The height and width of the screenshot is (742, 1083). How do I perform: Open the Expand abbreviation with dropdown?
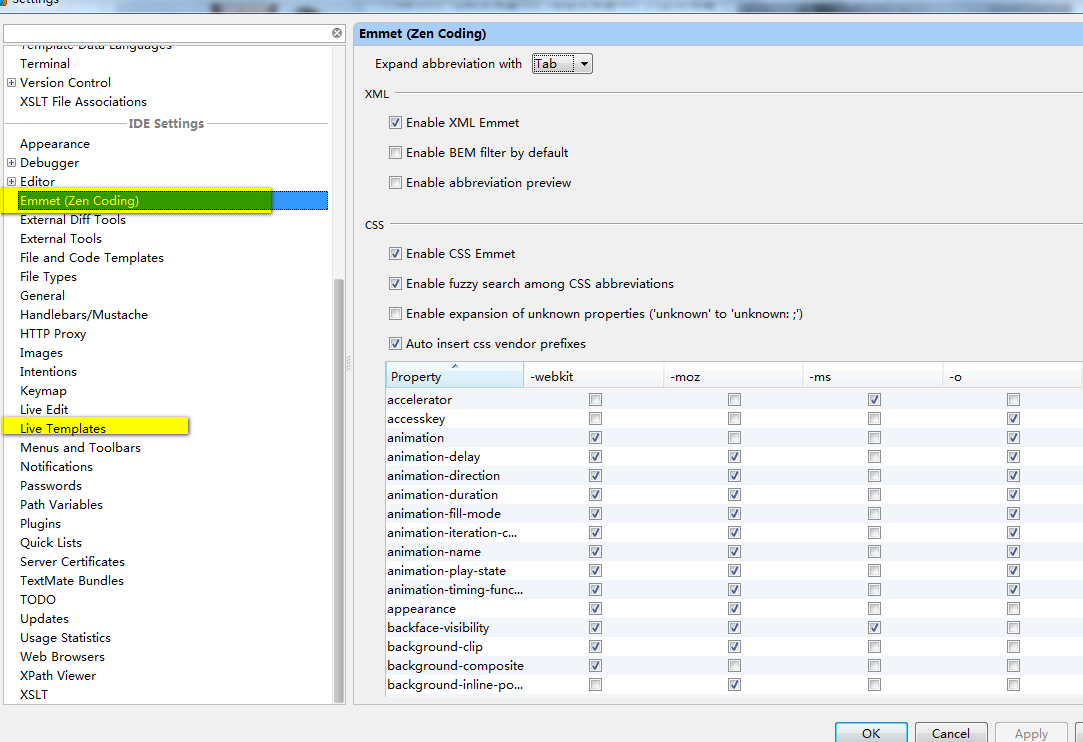point(562,64)
